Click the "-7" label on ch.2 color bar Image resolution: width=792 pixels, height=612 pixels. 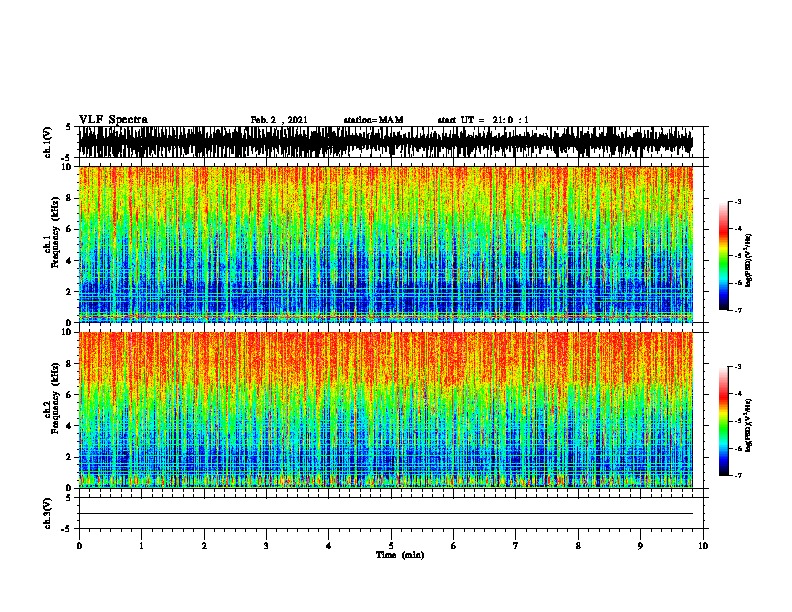point(738,475)
